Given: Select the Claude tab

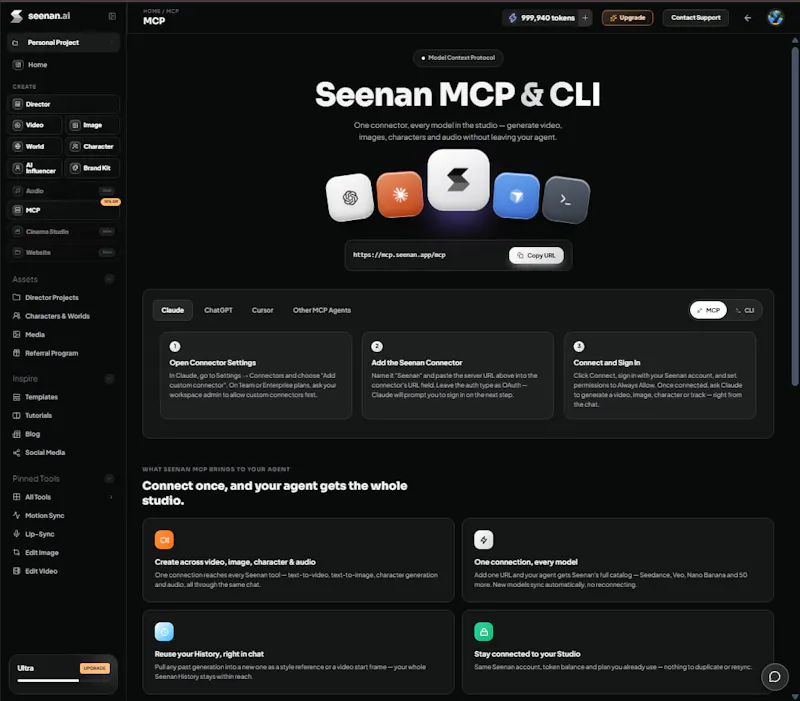Looking at the screenshot, I should pos(172,310).
